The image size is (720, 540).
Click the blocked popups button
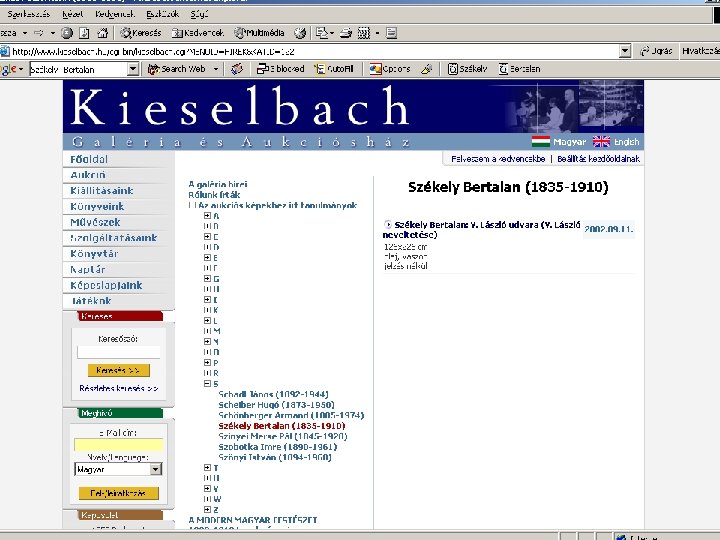281,69
